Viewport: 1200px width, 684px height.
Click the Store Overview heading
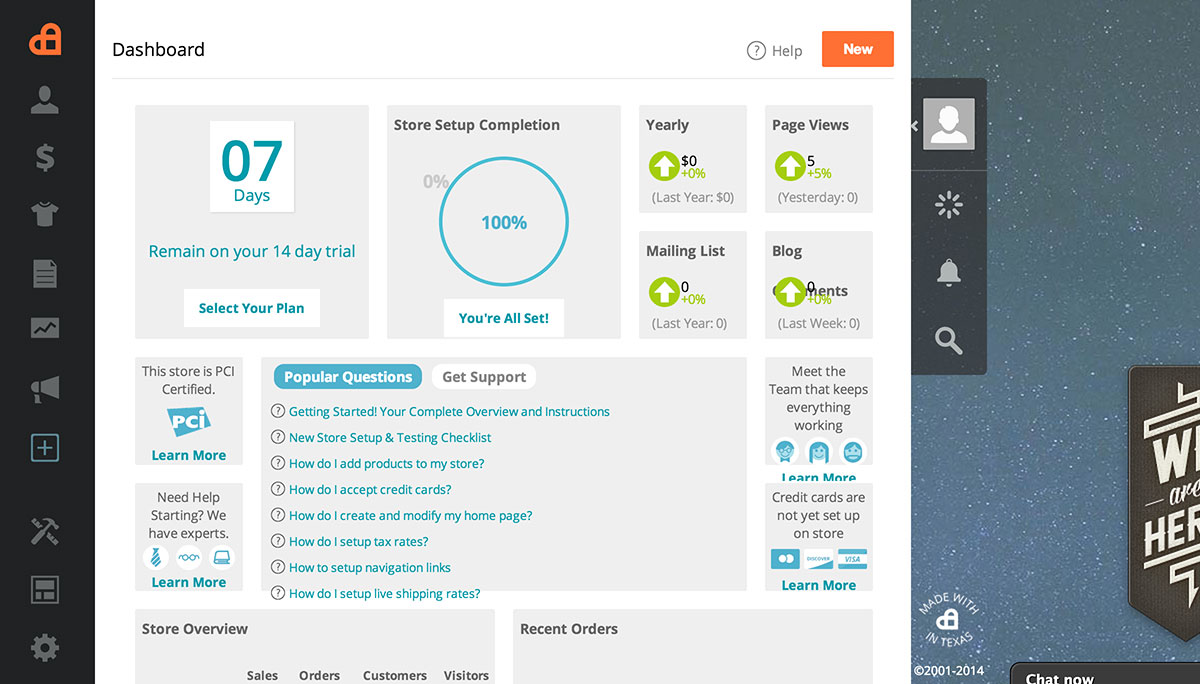[x=195, y=629]
